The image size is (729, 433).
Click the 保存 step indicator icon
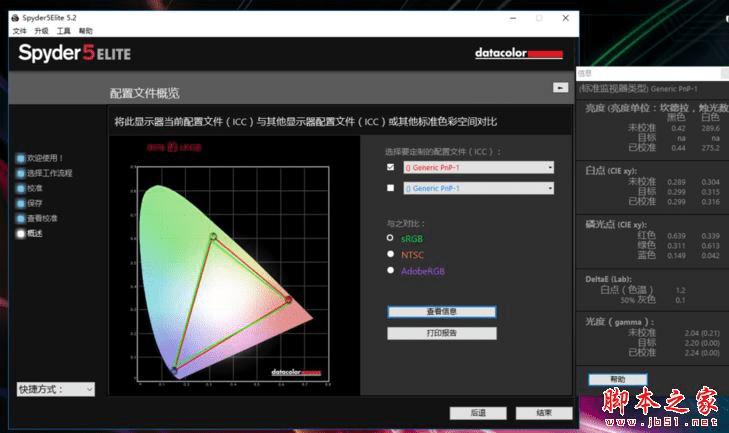[x=20, y=203]
